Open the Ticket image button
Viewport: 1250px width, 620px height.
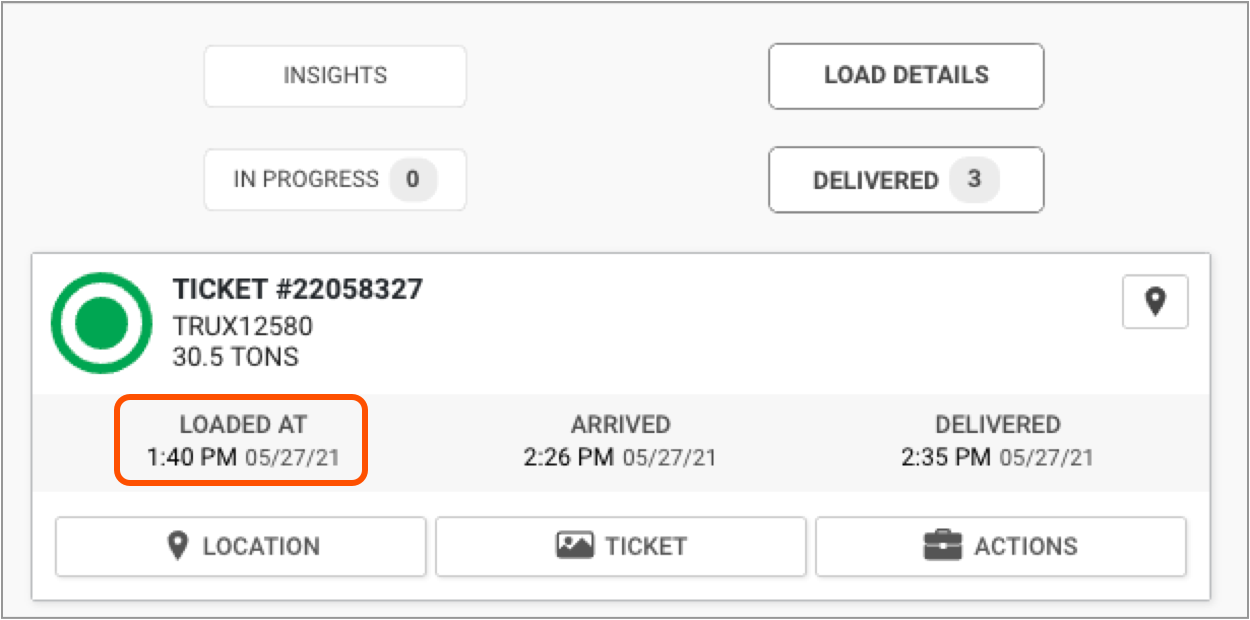point(621,546)
